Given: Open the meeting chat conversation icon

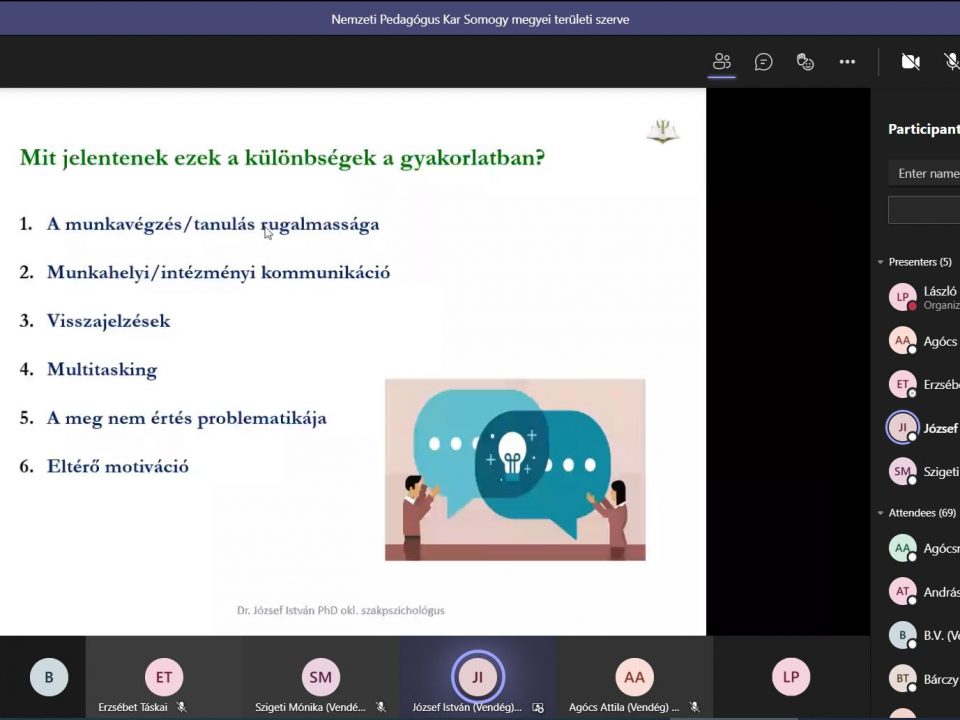Looking at the screenshot, I should [764, 62].
